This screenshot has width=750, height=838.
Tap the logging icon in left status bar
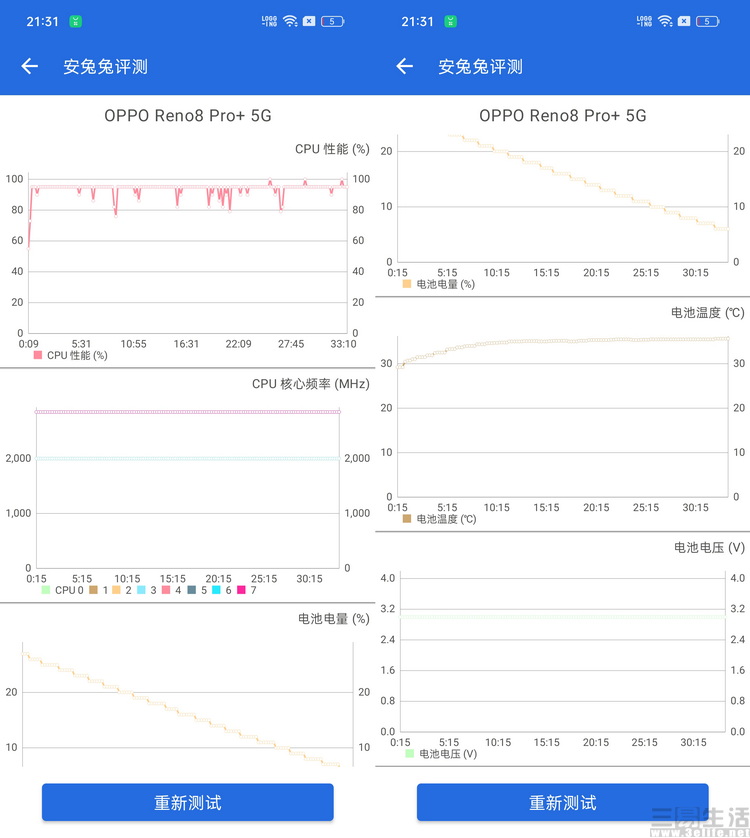269,21
